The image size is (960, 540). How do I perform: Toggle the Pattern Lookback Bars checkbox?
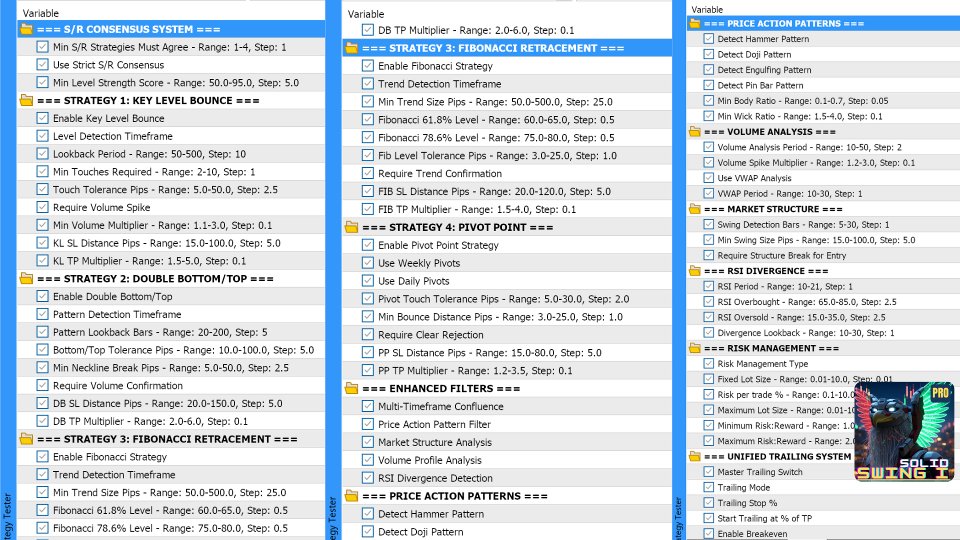coord(42,332)
